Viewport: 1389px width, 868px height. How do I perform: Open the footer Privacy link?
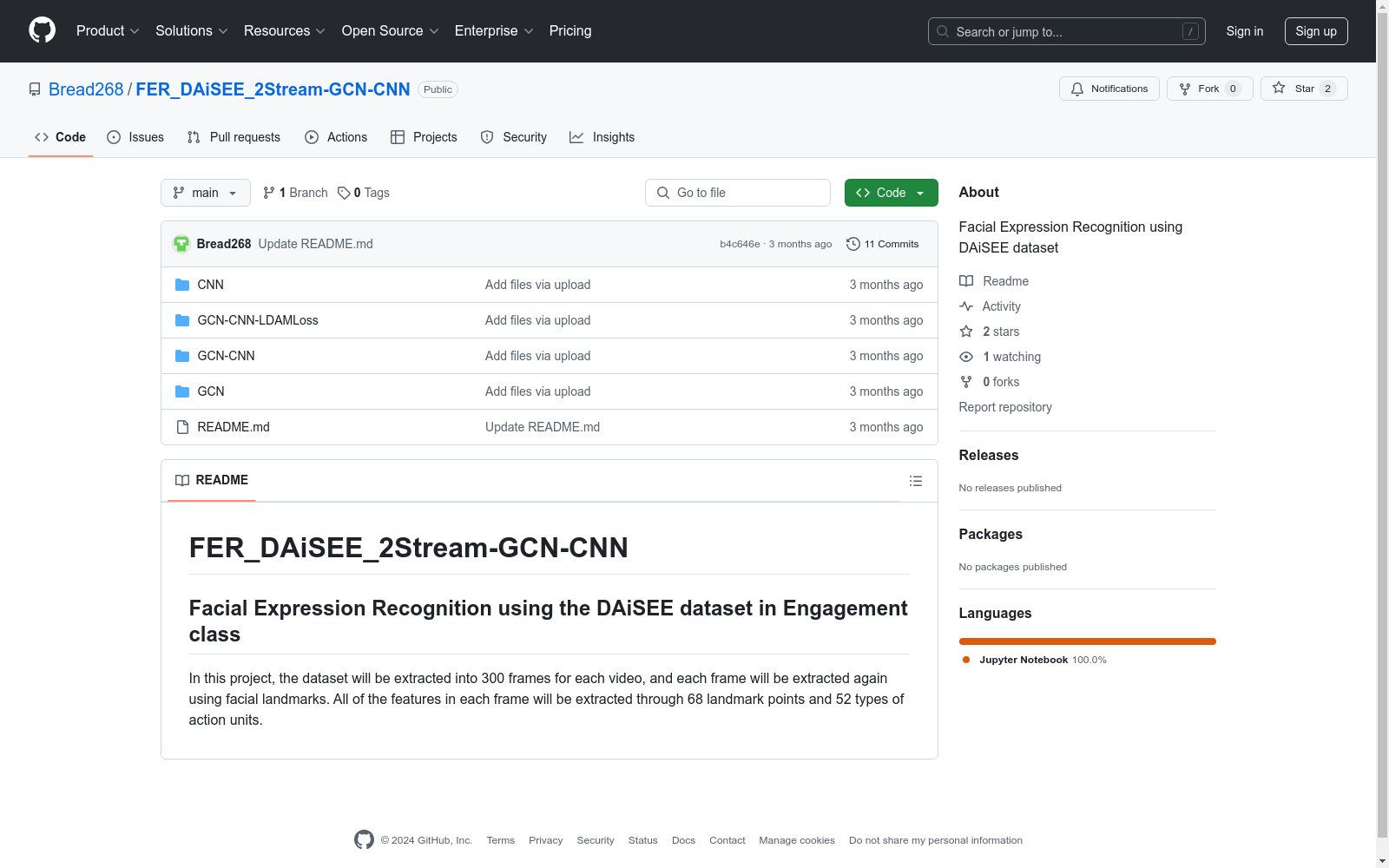[546, 840]
